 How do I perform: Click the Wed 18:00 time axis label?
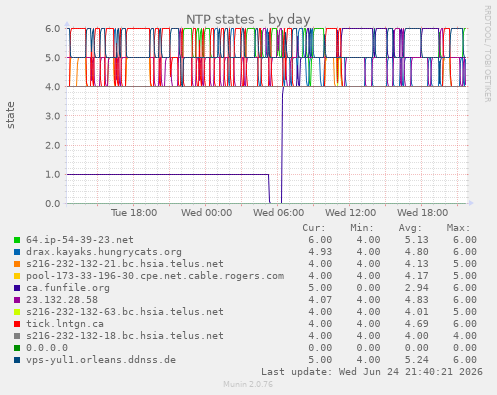(x=422, y=213)
